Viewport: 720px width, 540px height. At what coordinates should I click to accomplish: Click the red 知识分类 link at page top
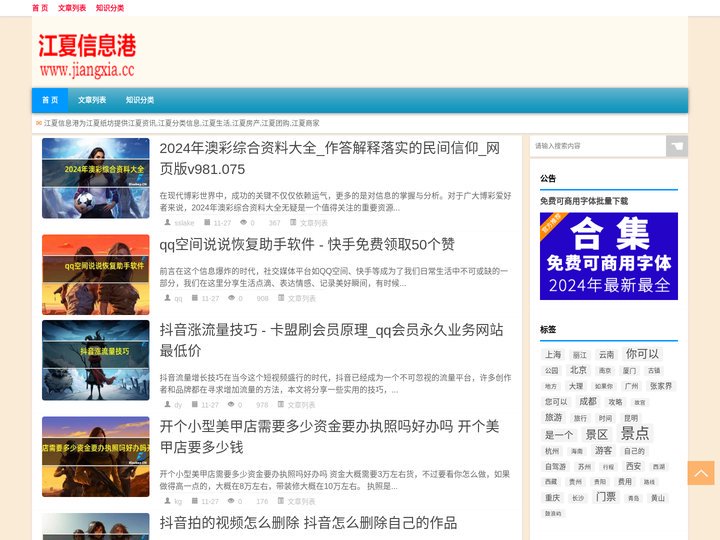tap(110, 8)
